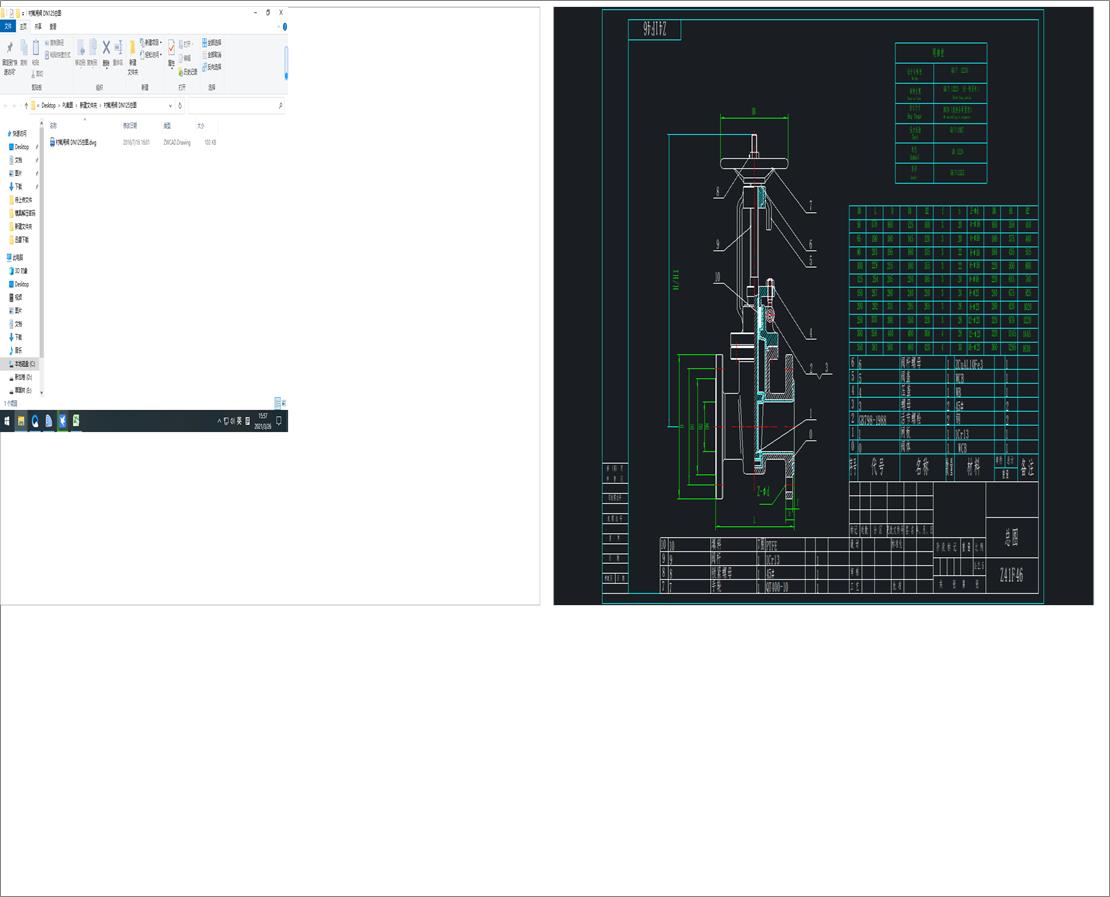Open the Easy access dropdown in ribbon
Image resolution: width=1110 pixels, height=897 pixels.
point(151,55)
